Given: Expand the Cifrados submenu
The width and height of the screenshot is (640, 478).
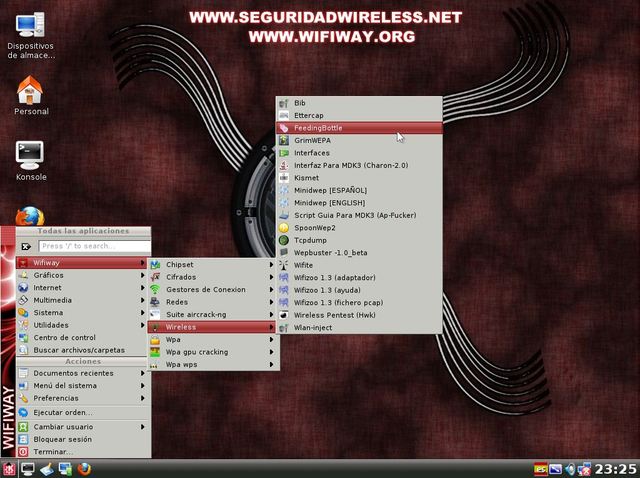Looking at the screenshot, I should pyautogui.click(x=213, y=277).
